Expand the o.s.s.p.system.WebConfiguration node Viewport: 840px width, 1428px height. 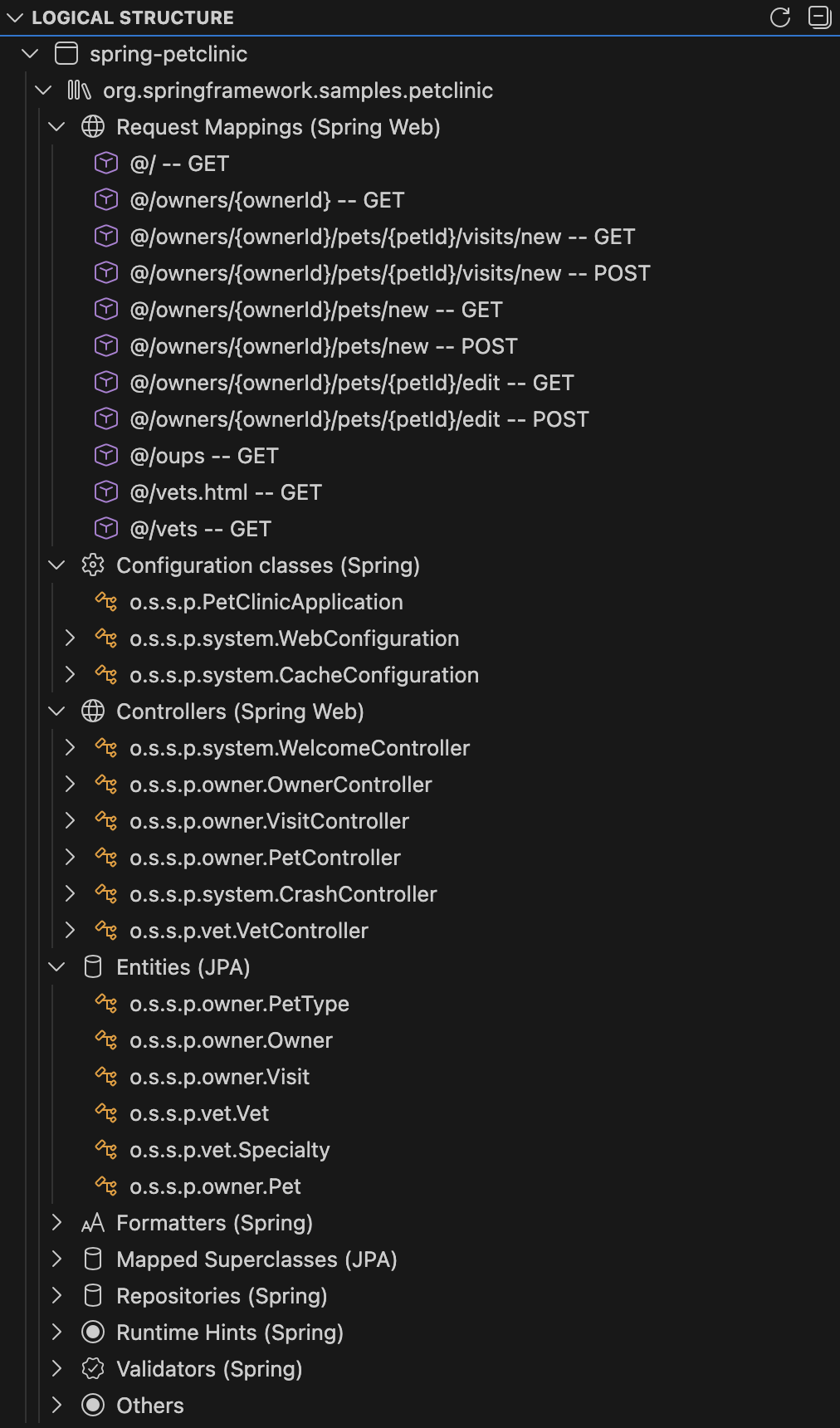pos(70,638)
